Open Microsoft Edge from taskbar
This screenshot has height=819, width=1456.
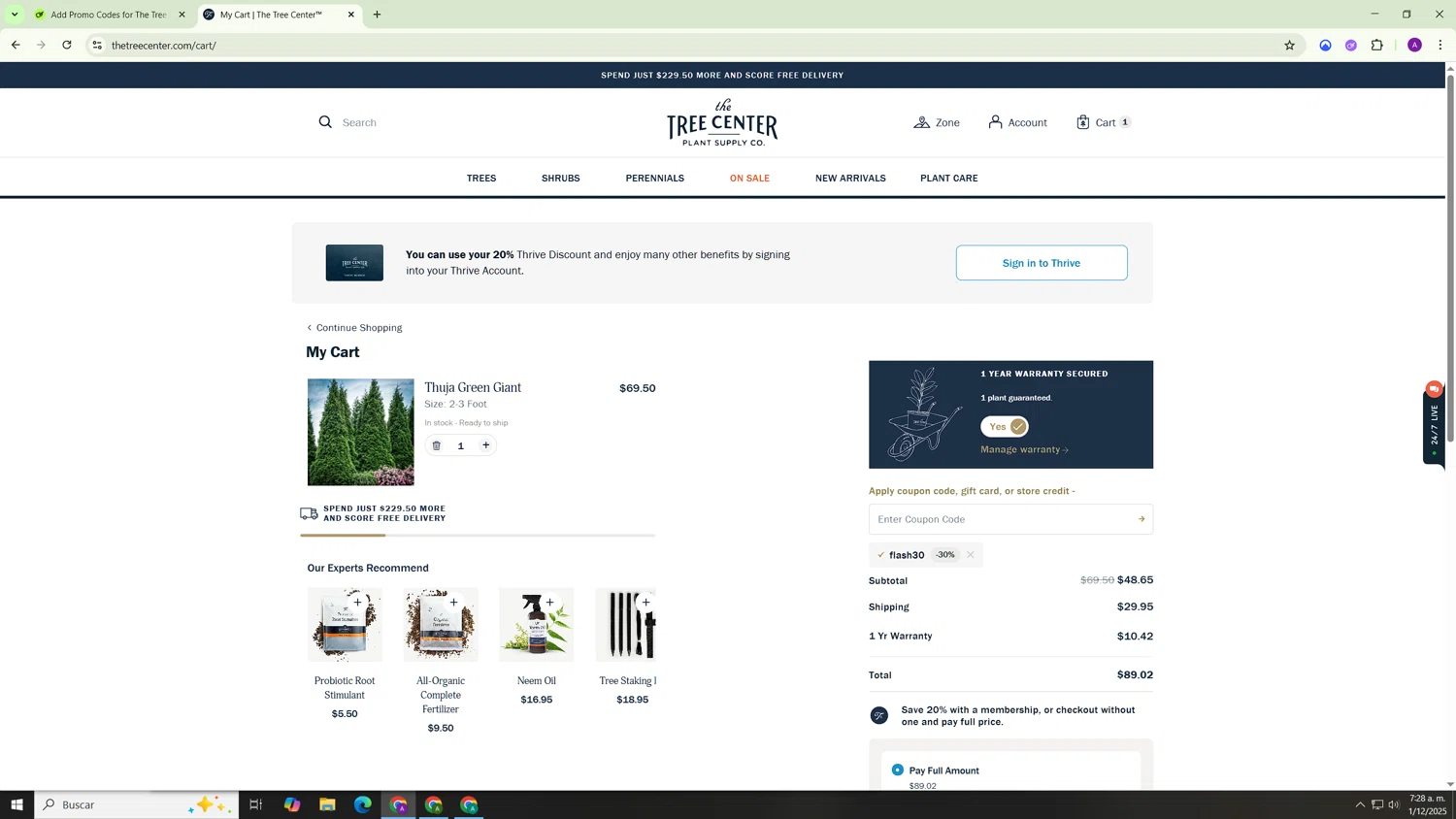363,804
